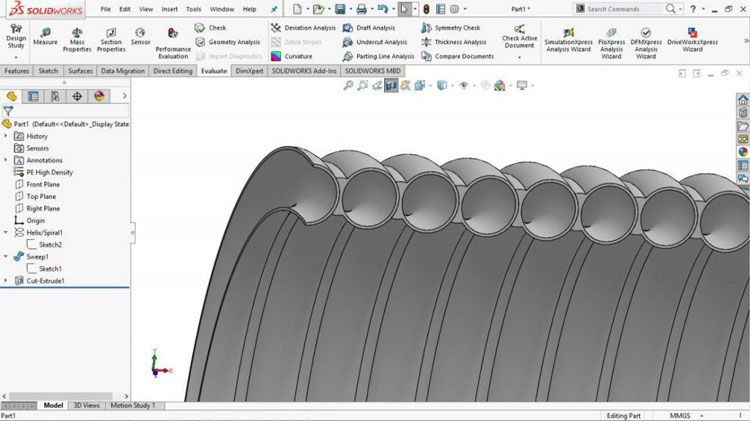
Task: Click Draft Analysis button
Action: click(x=375, y=28)
